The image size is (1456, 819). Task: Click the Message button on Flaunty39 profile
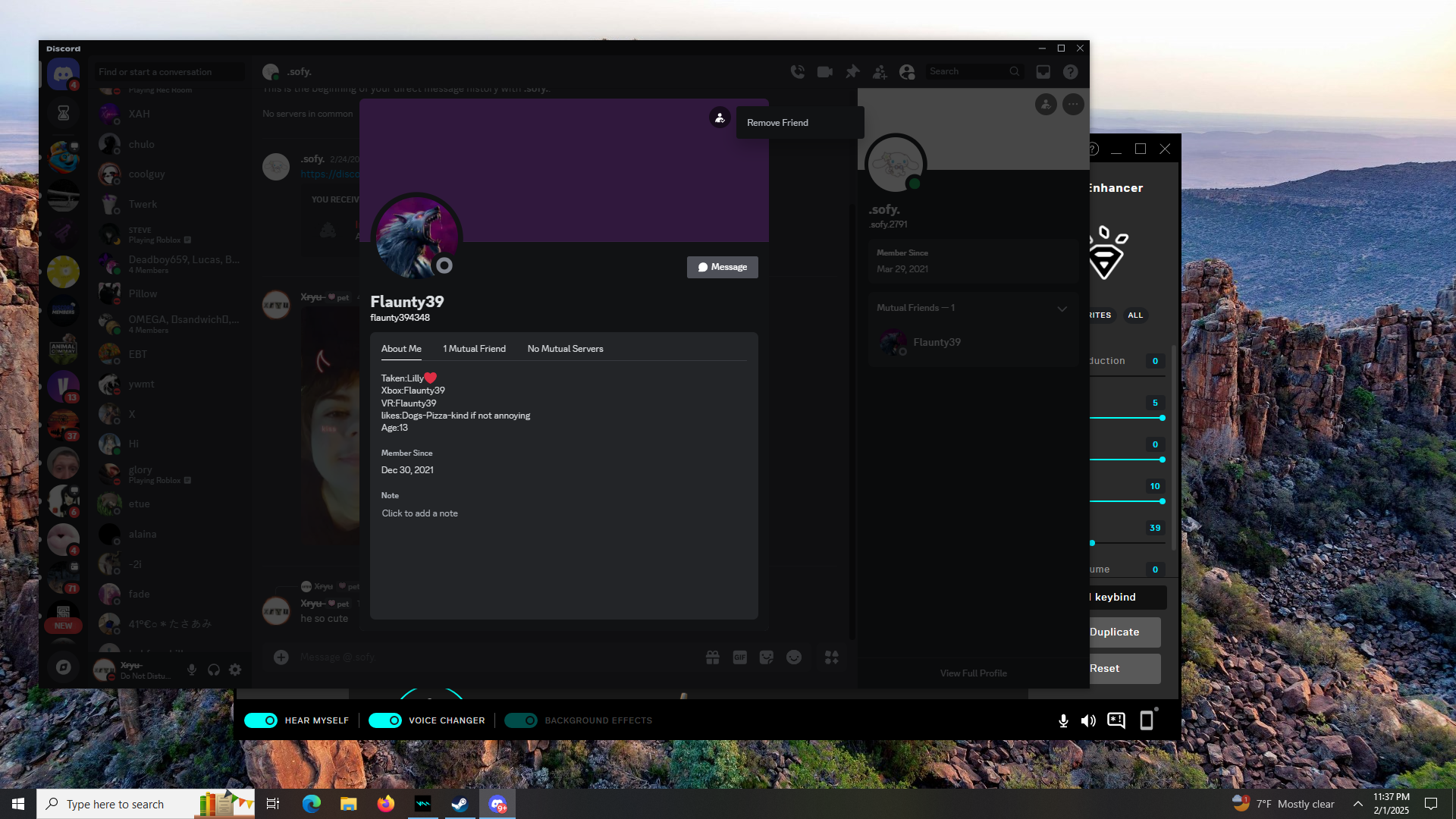click(722, 267)
